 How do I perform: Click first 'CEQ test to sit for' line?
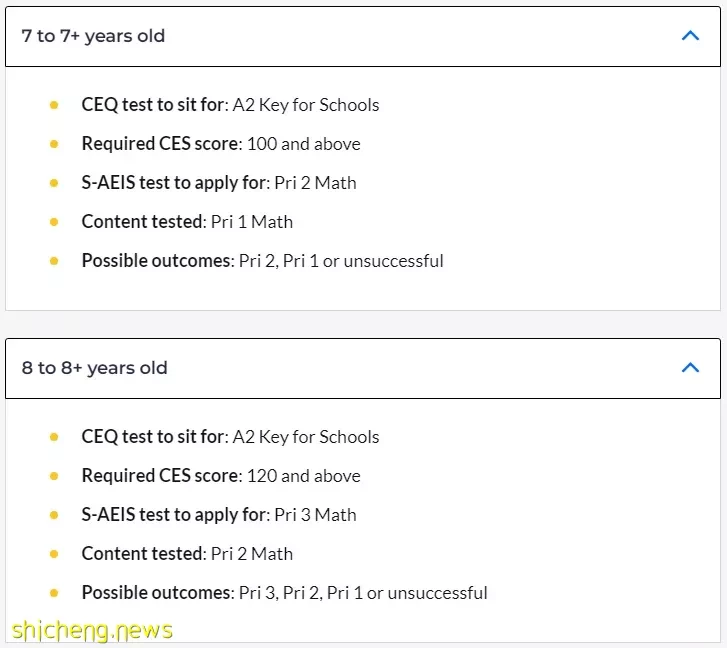click(230, 105)
